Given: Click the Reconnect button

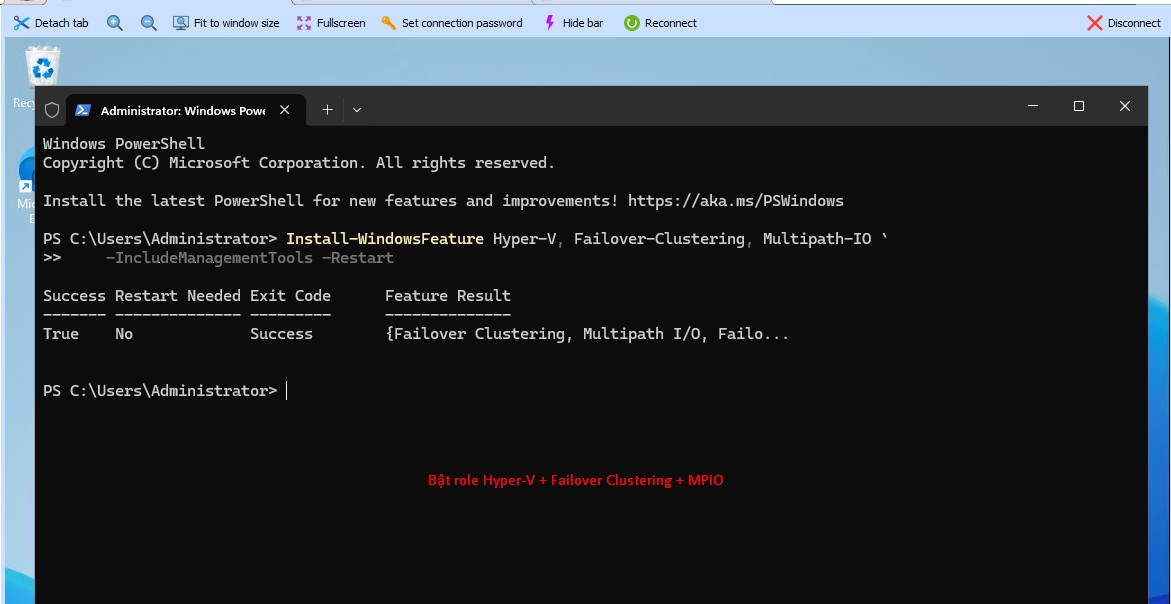Looking at the screenshot, I should (x=660, y=23).
